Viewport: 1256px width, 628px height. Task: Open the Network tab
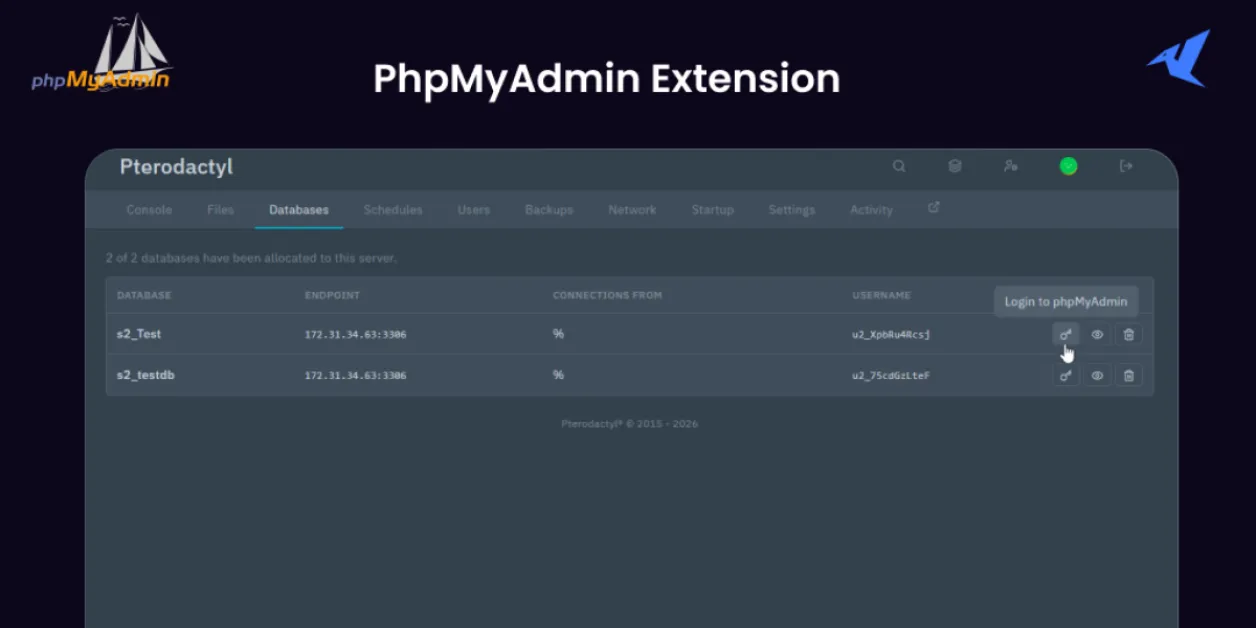pos(632,210)
